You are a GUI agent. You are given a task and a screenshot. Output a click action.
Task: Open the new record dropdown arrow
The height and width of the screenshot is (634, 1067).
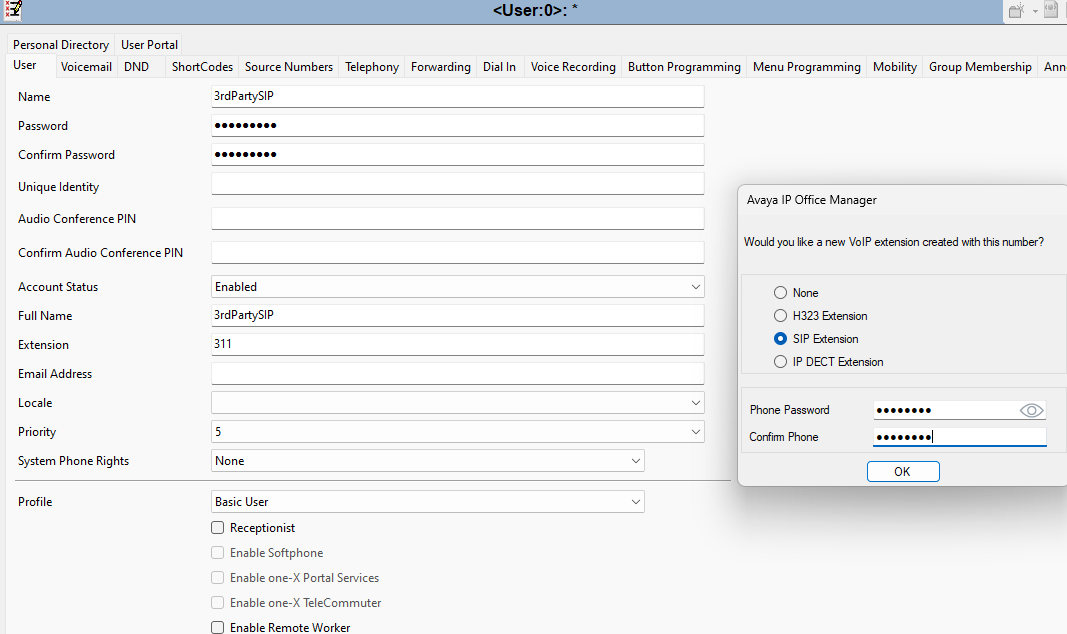[x=1035, y=11]
